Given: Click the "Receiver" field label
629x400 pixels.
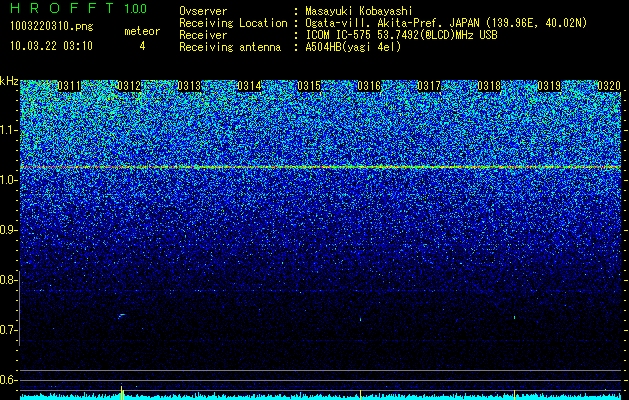Looking at the screenshot, I should click(203, 35).
